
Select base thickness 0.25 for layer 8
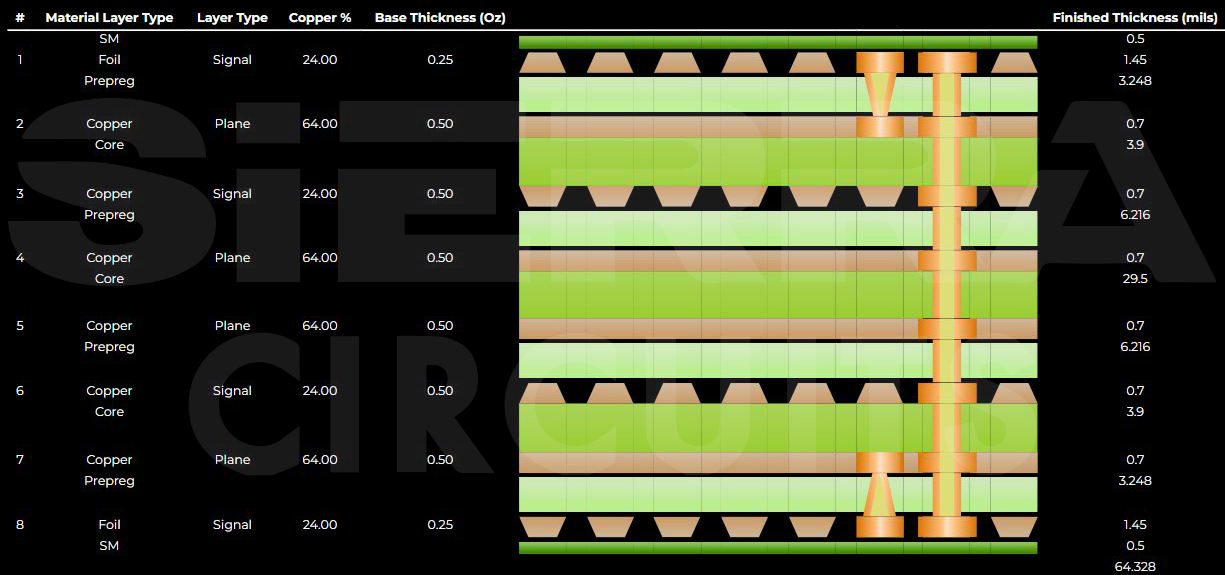(x=440, y=525)
